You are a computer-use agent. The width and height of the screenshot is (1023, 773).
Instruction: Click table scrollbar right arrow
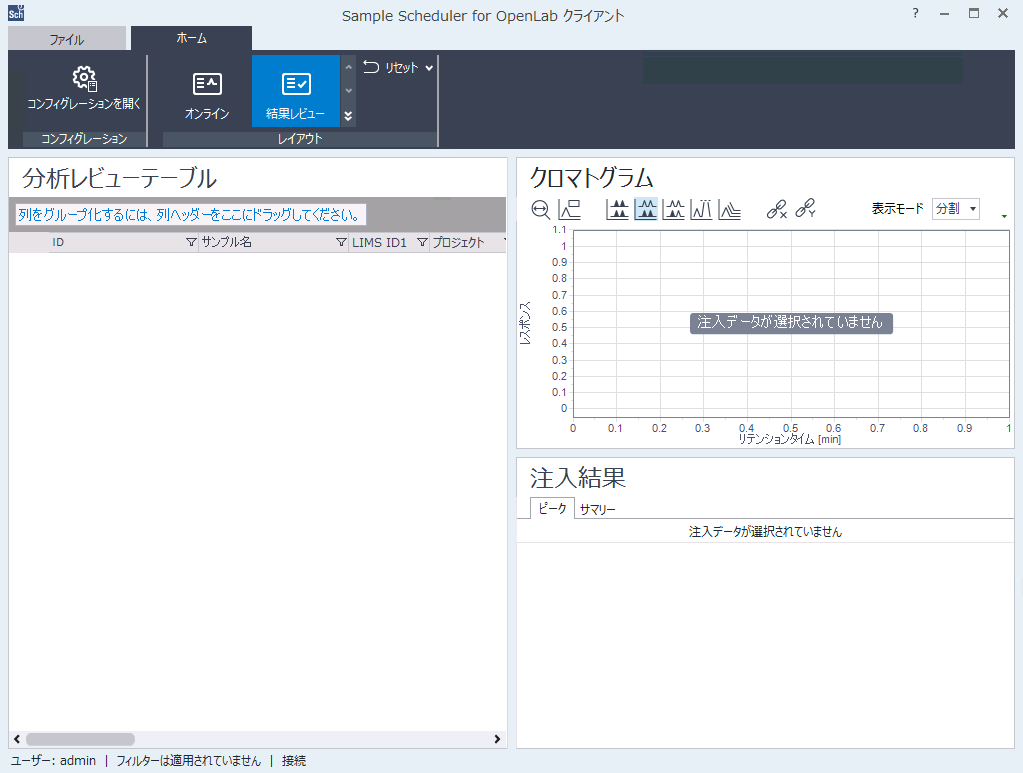497,739
